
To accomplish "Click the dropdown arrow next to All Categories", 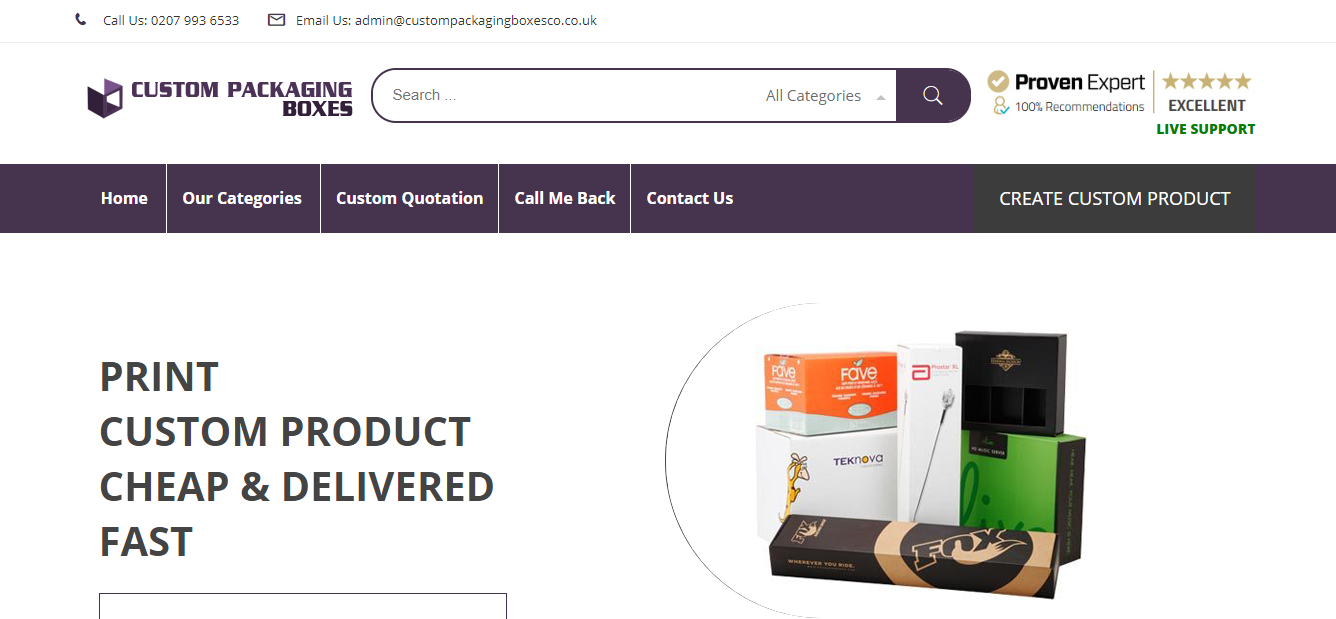I will click(x=880, y=97).
